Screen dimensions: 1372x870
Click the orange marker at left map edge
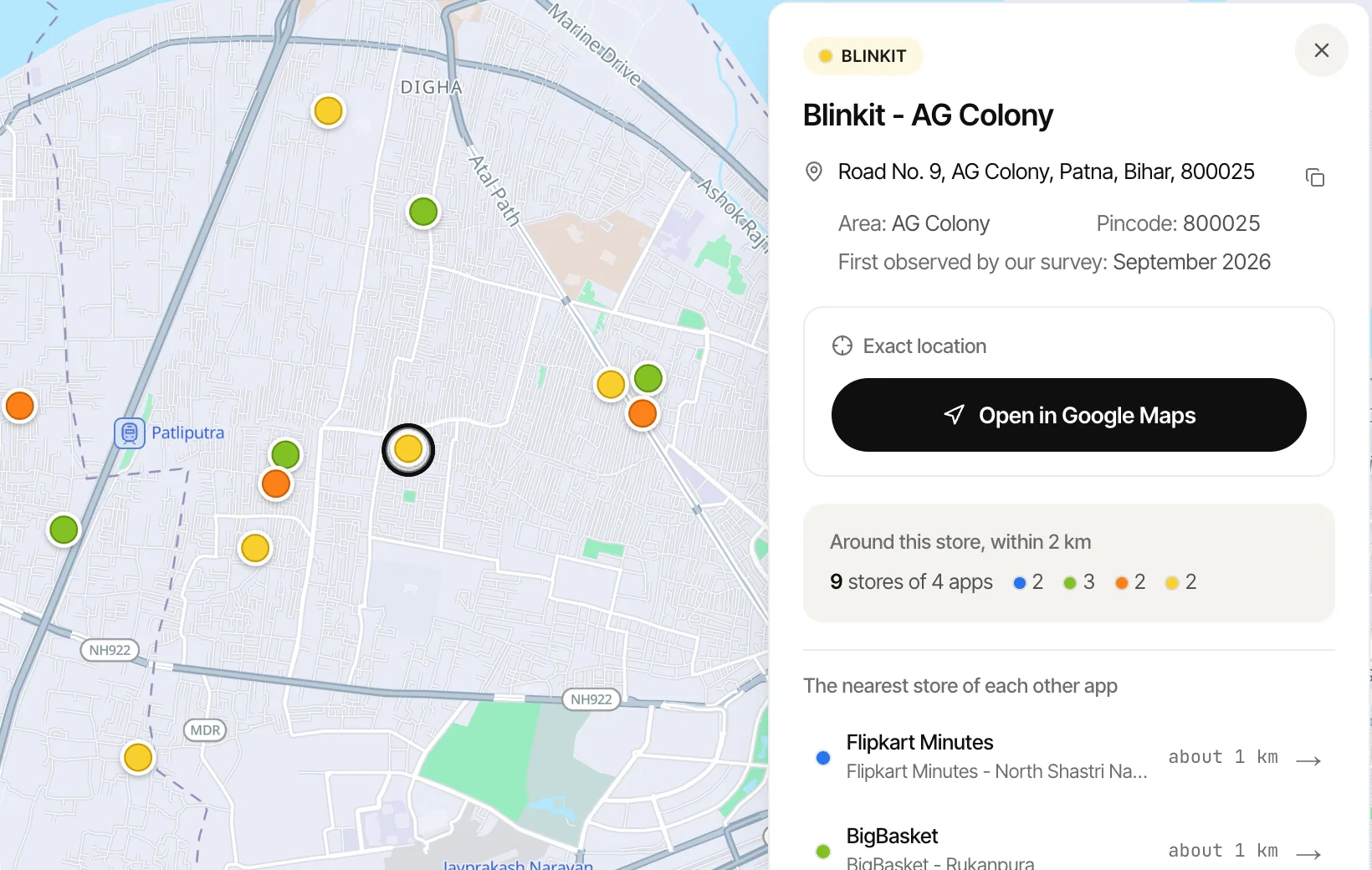tap(19, 406)
